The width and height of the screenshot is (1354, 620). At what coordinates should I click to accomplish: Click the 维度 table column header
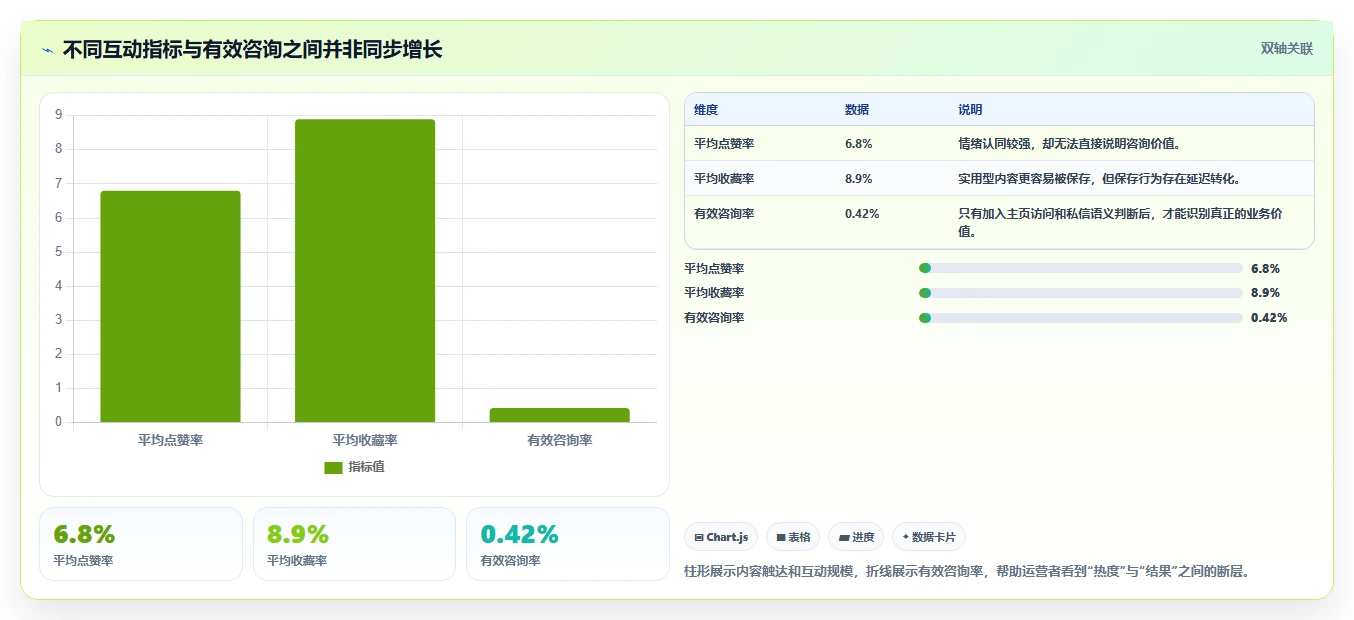click(x=706, y=110)
